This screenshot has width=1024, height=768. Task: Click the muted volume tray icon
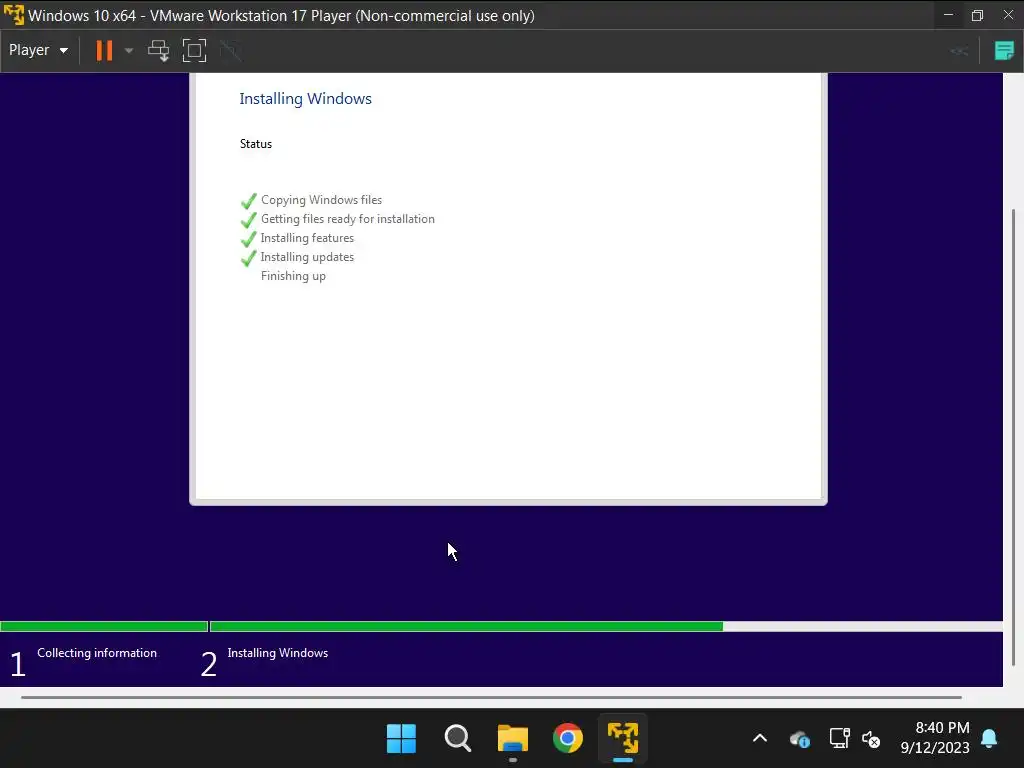pos(871,739)
